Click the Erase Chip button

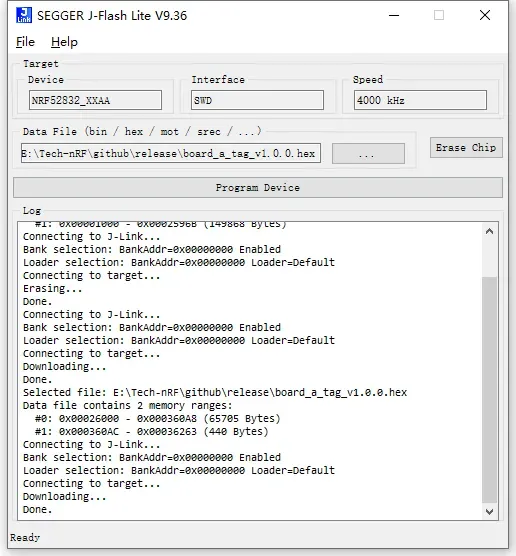click(x=466, y=148)
